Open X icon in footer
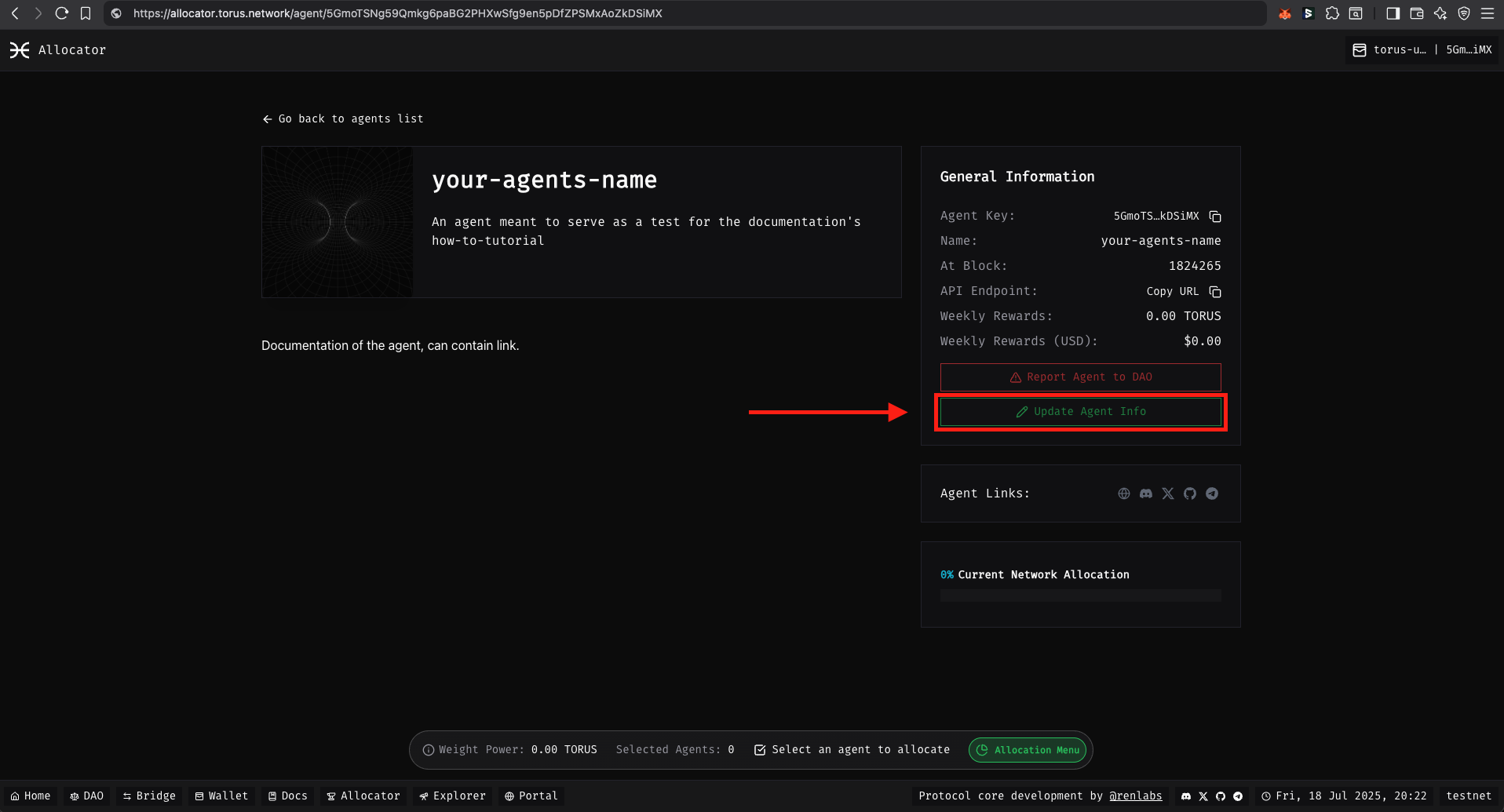1504x812 pixels. [x=1203, y=796]
